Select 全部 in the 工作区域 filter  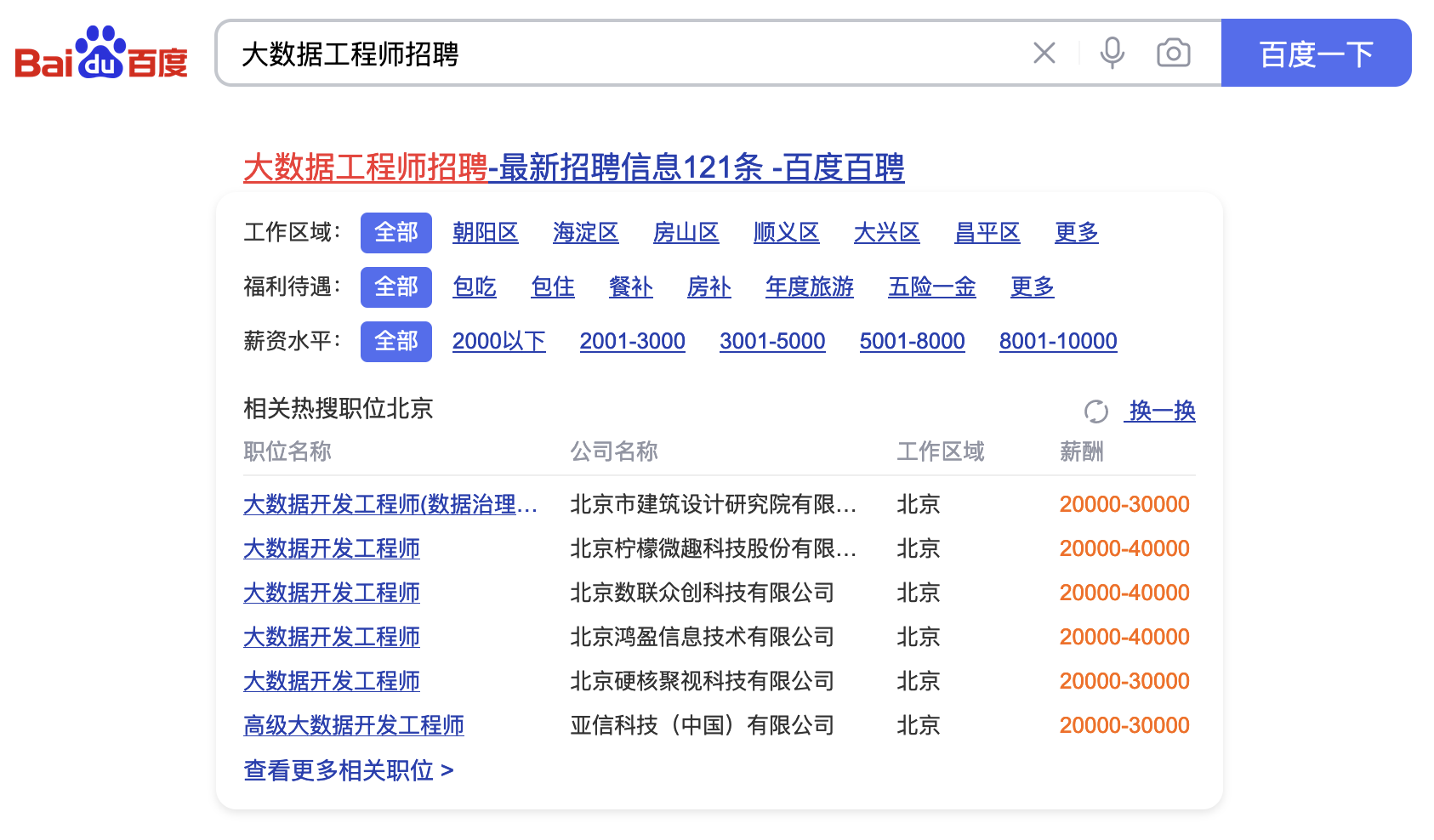point(395,233)
